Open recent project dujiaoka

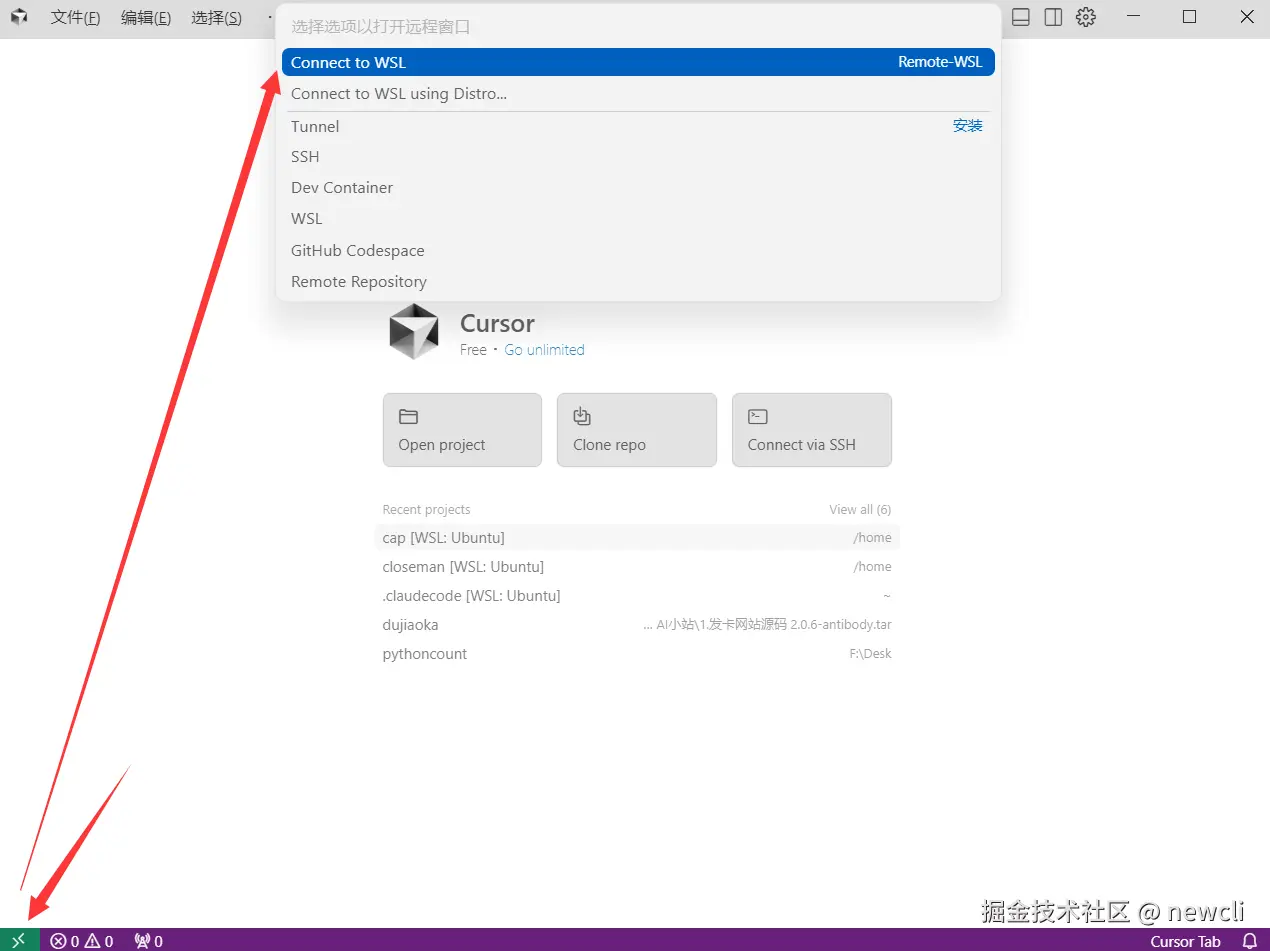pos(637,625)
